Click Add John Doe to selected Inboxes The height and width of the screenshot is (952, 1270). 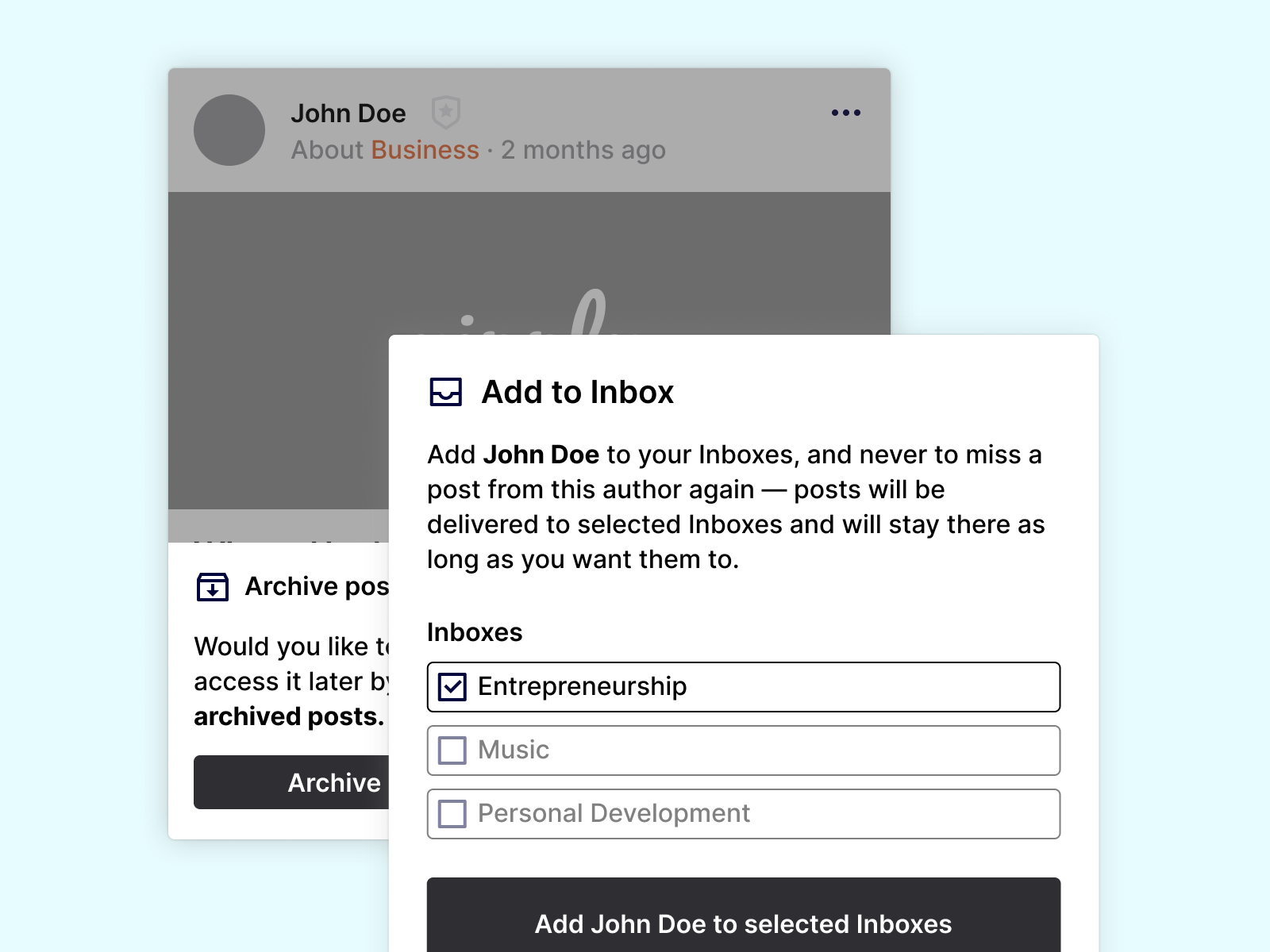coord(743,923)
